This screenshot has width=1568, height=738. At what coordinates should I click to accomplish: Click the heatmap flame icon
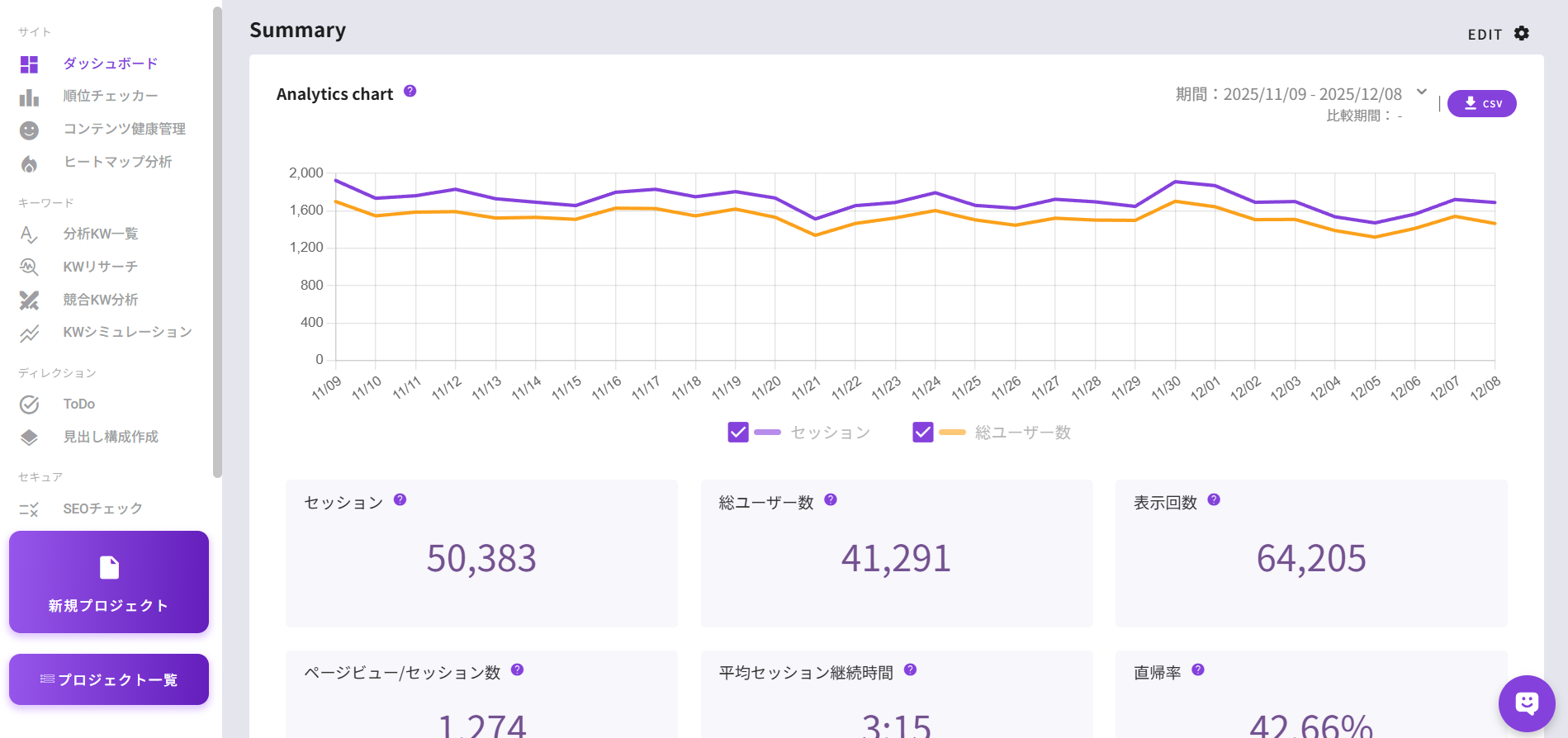(x=29, y=163)
